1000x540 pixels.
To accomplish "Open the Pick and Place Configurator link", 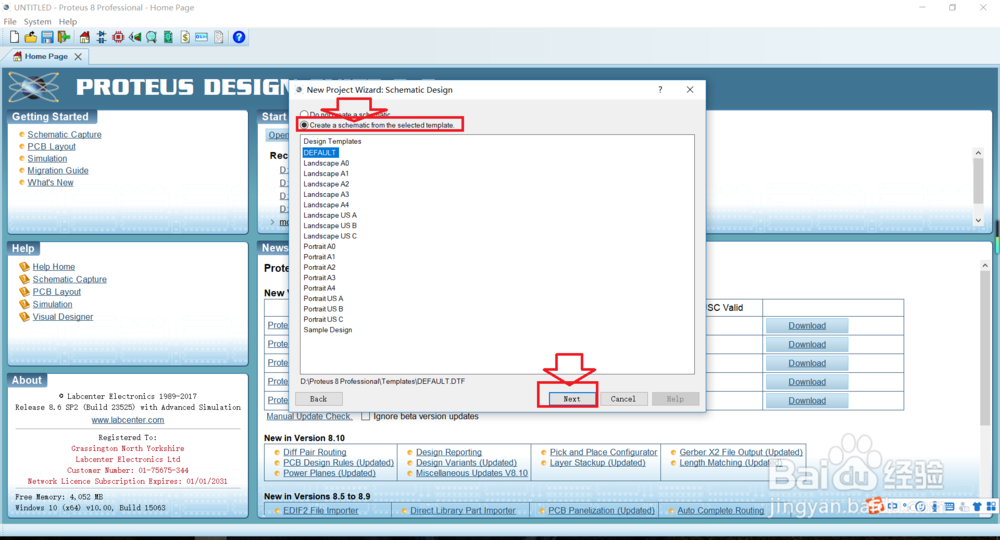I will tap(603, 452).
